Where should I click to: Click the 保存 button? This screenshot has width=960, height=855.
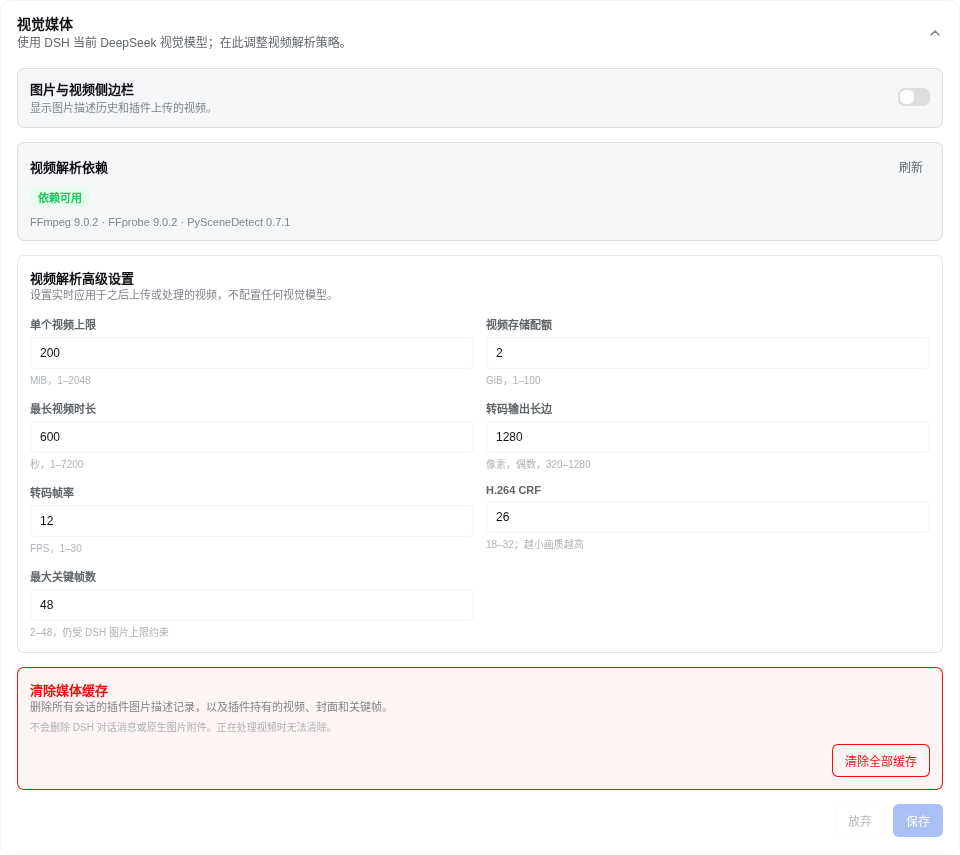pos(917,821)
